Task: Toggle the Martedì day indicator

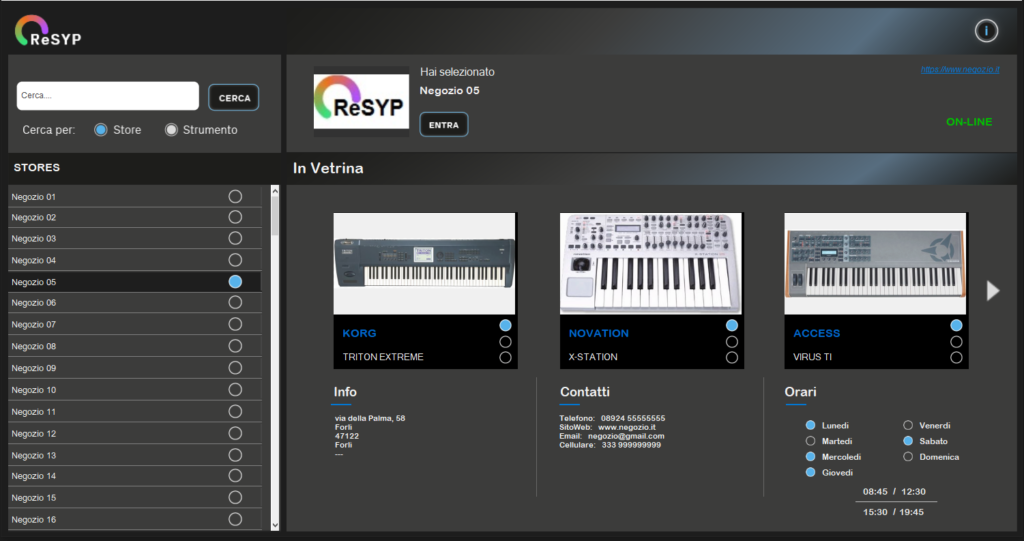Action: [x=810, y=441]
